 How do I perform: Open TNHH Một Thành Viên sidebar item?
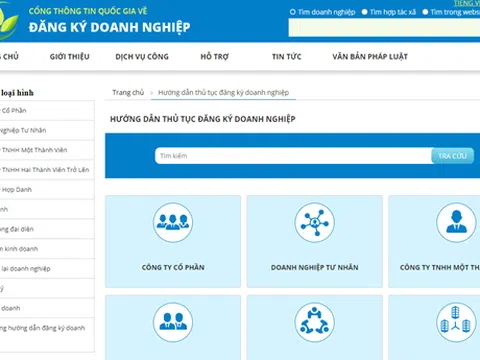coord(47,150)
